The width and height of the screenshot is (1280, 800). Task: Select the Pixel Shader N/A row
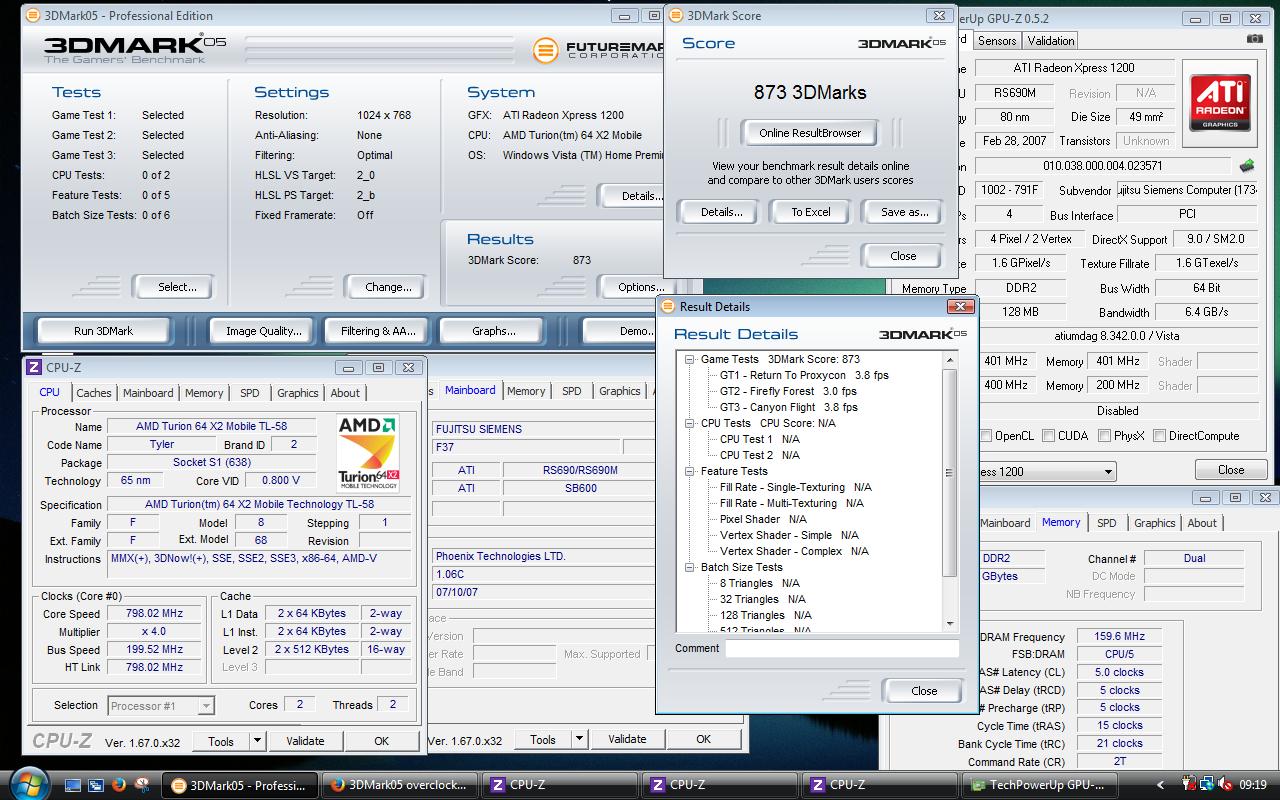click(763, 519)
